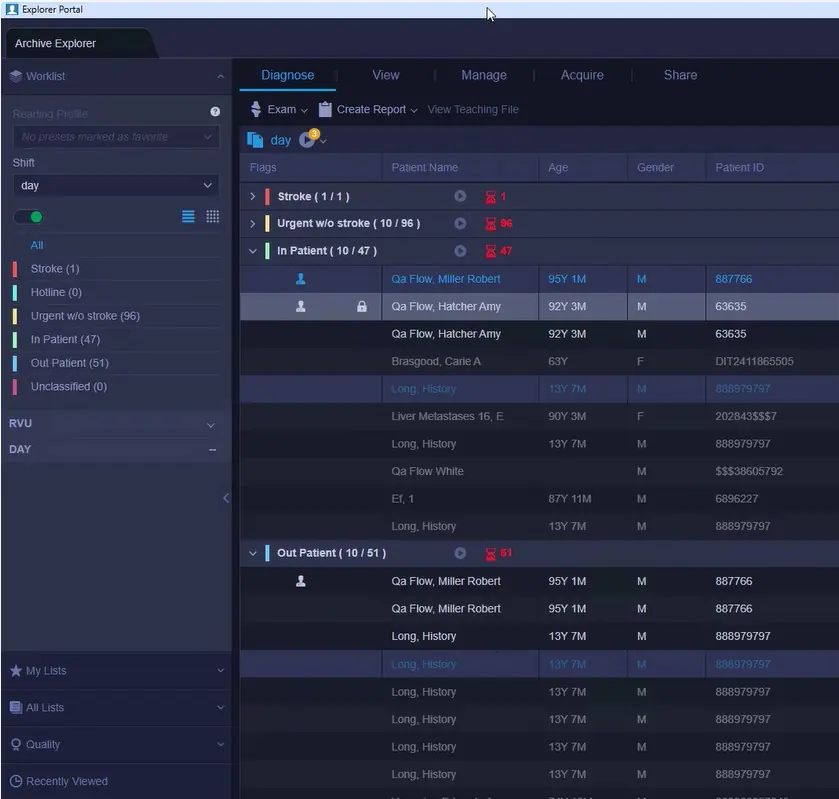839x799 pixels.
Task: Sort by Age column header
Action: click(x=558, y=168)
